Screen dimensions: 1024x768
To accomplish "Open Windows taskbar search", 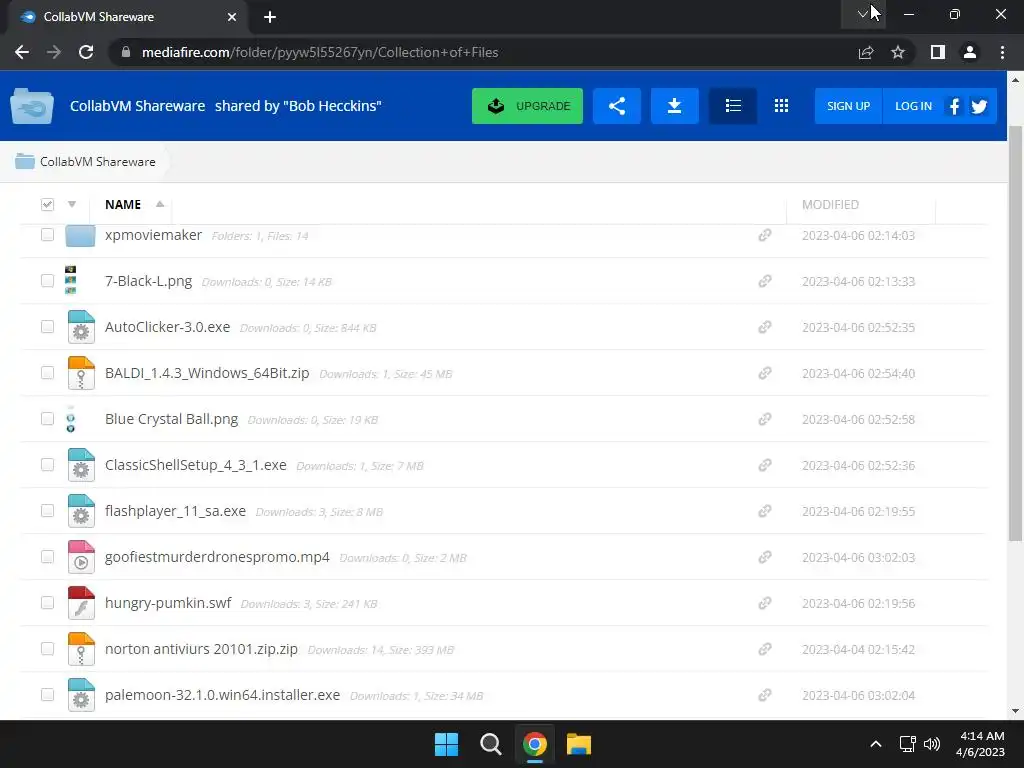I will (490, 744).
